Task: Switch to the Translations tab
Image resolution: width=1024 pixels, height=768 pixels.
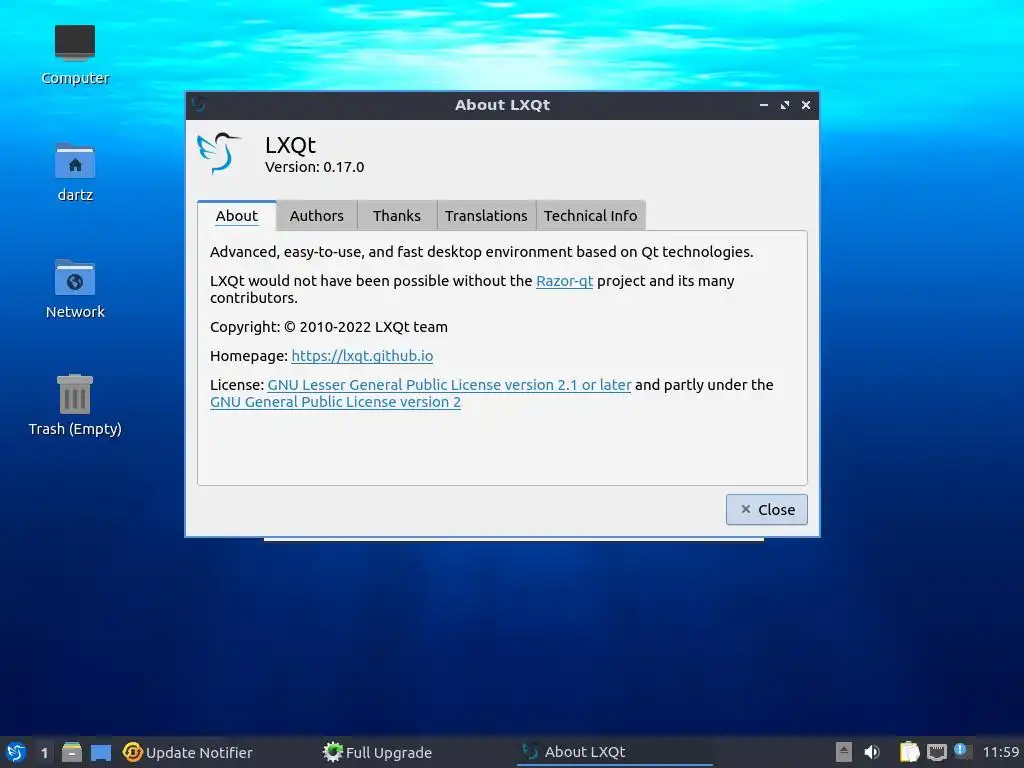Action: coord(486,216)
